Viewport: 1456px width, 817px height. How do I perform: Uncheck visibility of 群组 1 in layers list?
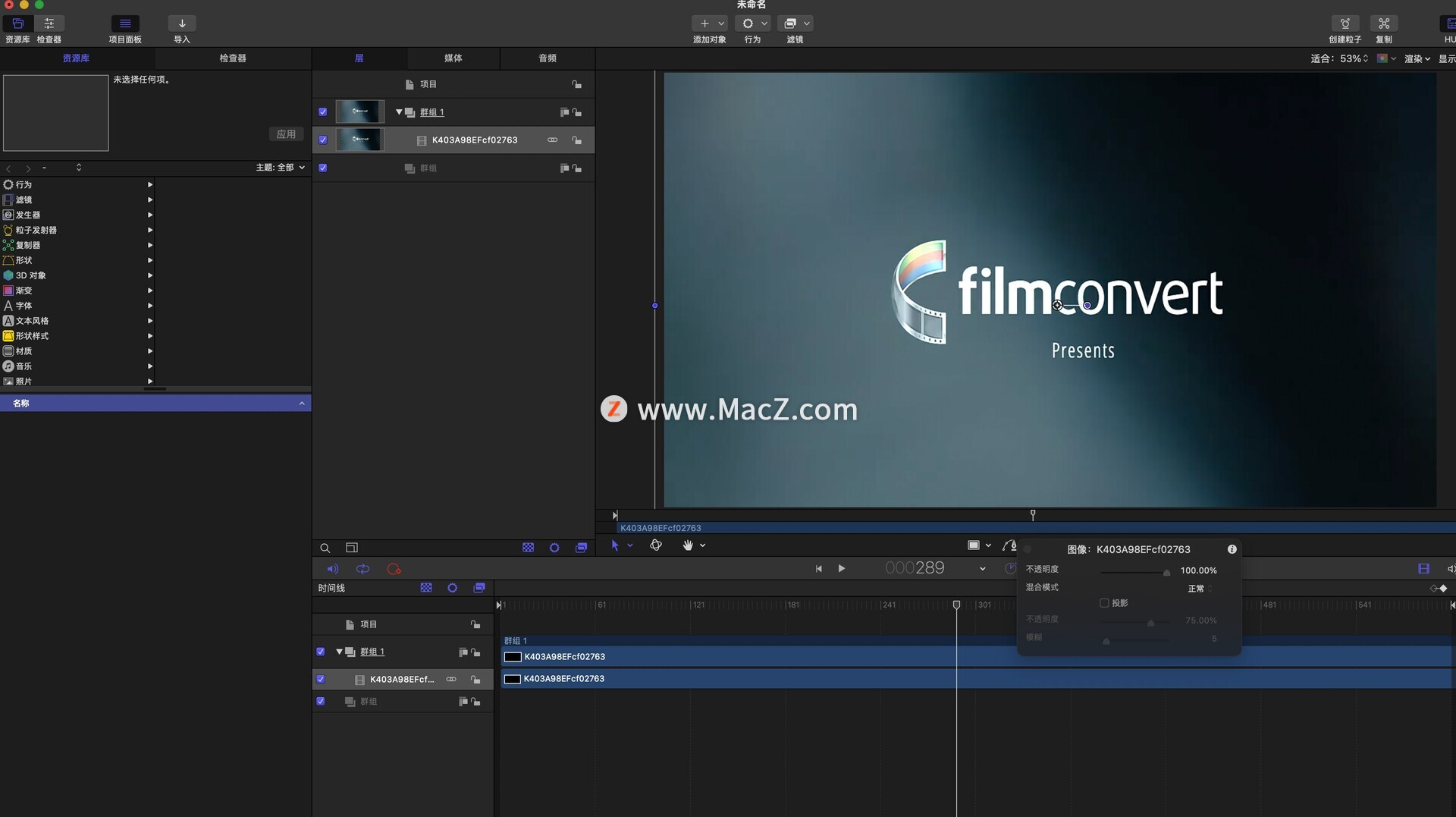(323, 112)
